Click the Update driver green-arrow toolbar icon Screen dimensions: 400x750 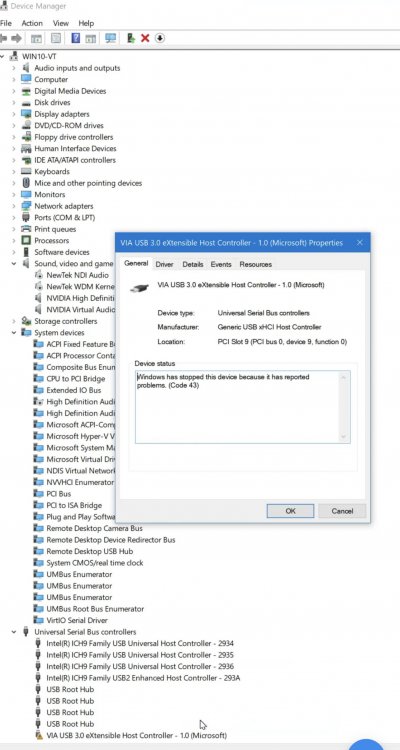tap(131, 38)
